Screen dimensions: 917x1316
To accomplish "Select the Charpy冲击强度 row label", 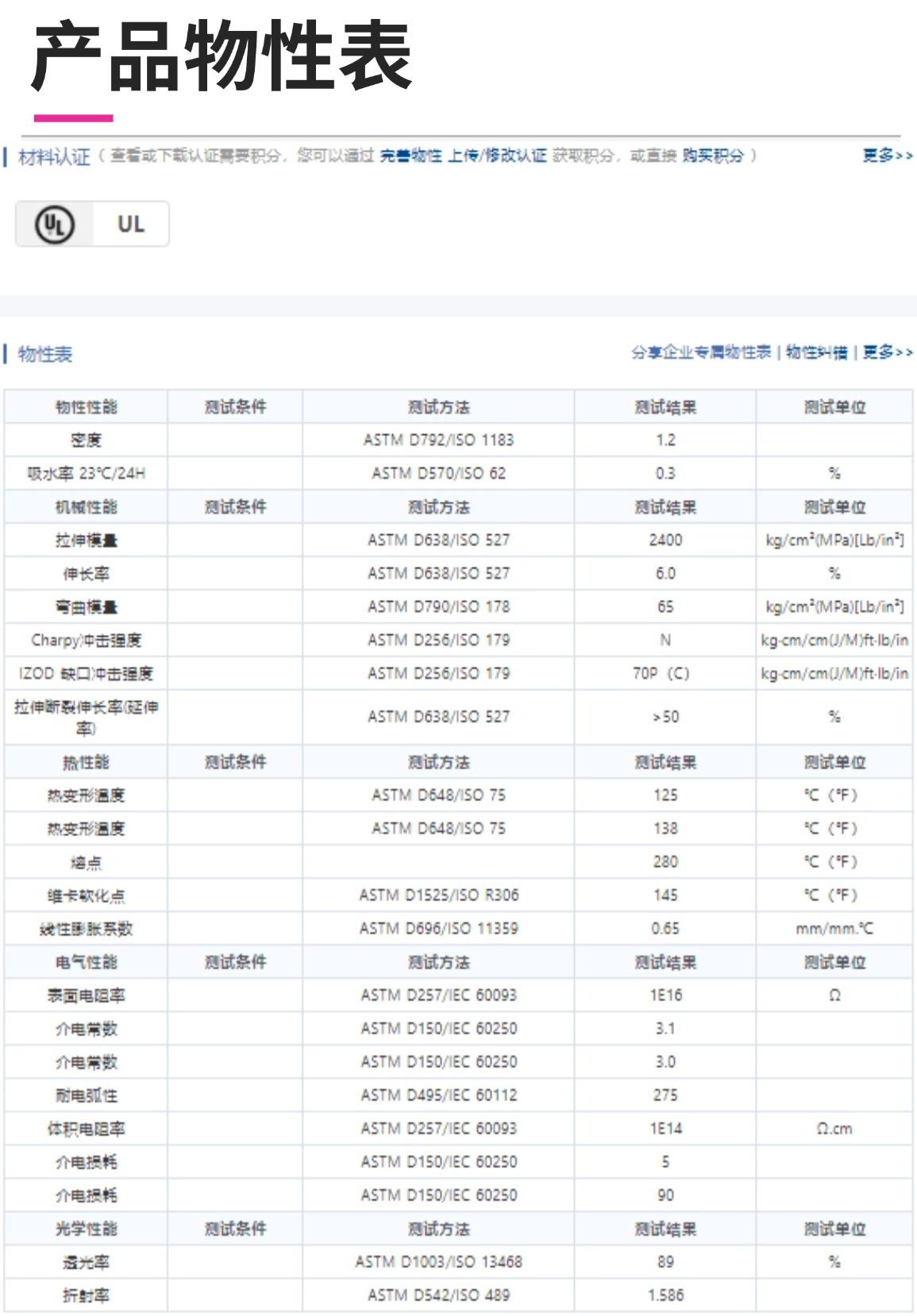I will click(86, 640).
